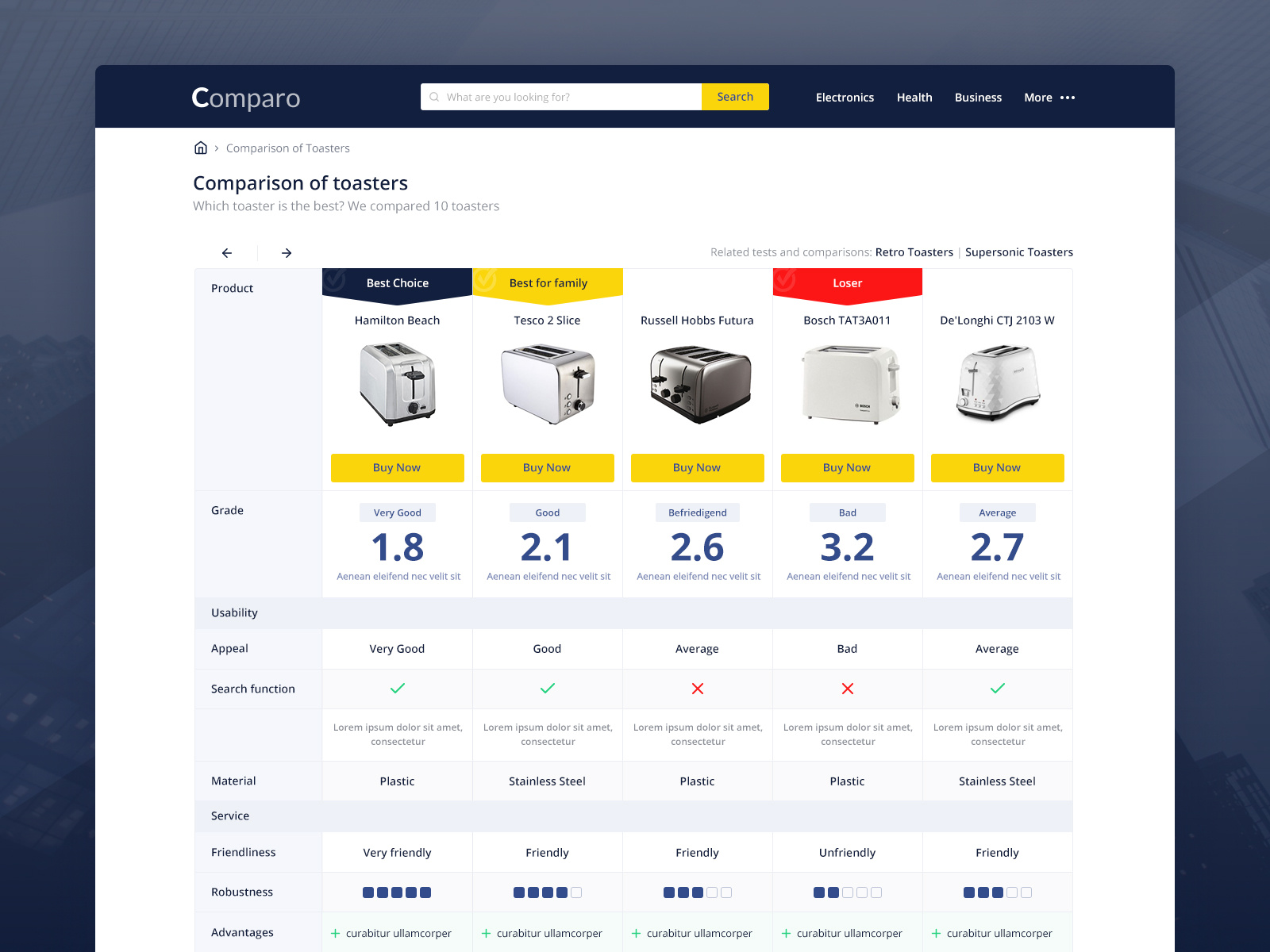Click Buy Now under Hamilton Beach
Viewport: 1270px width, 952px height.
[x=397, y=467]
